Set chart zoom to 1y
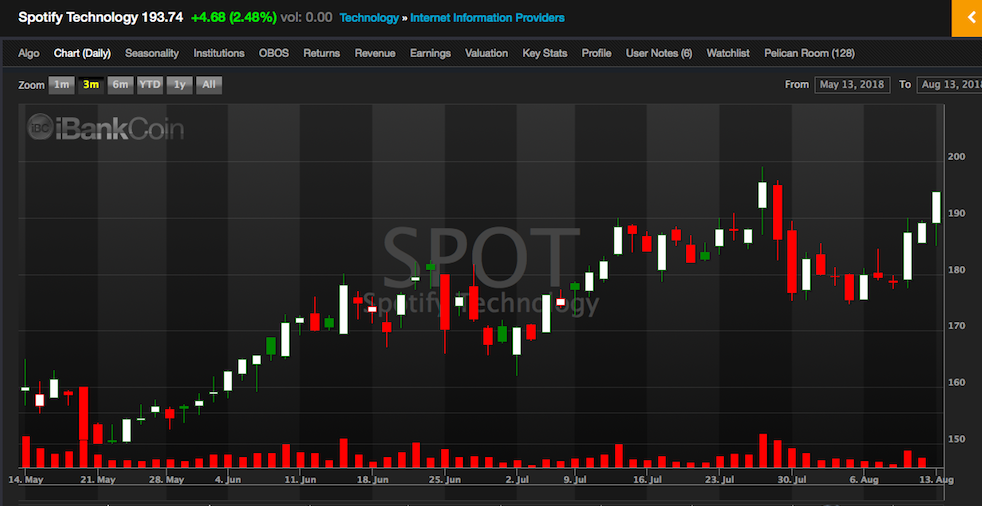Image resolution: width=982 pixels, height=506 pixels. pos(179,85)
